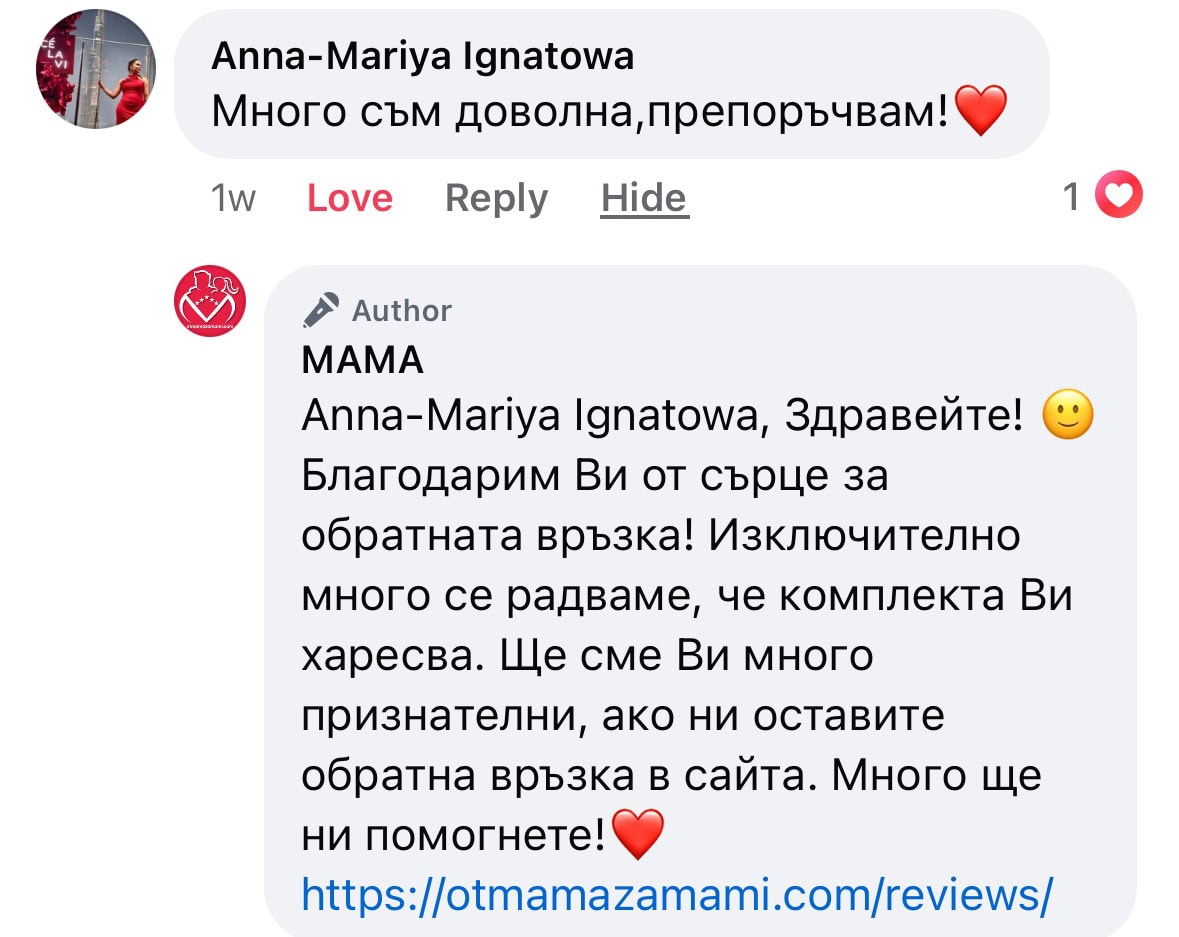Click the red heart emoji after помогнете!
Screen dimensions: 1179x937
coord(636,834)
